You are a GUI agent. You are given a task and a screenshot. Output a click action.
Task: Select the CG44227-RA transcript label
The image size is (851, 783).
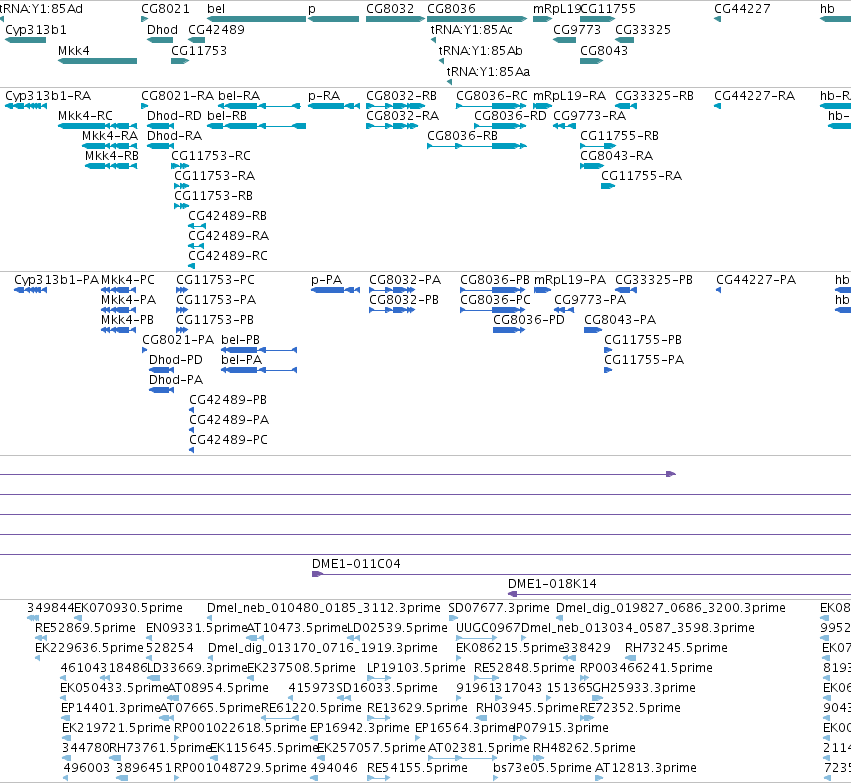(x=754, y=96)
